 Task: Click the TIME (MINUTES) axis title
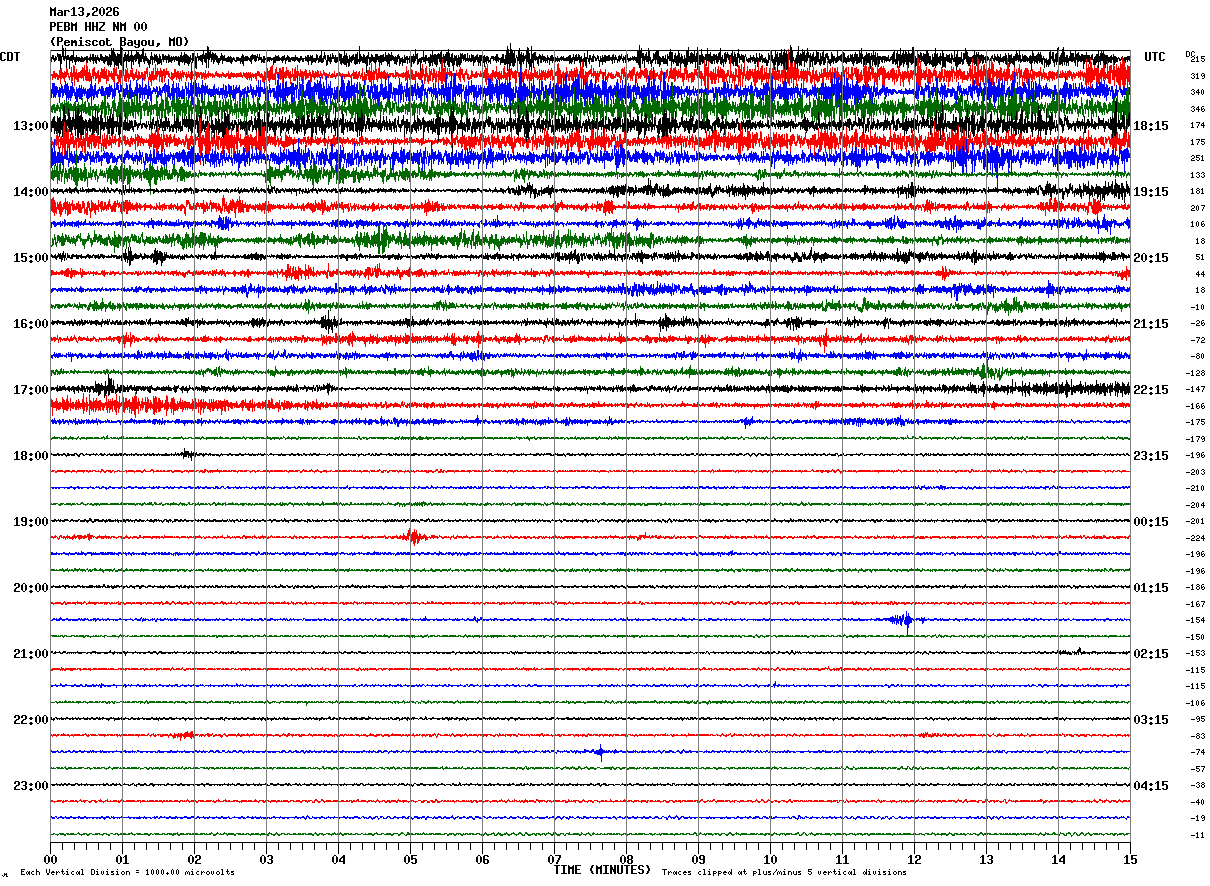pyautogui.click(x=602, y=870)
